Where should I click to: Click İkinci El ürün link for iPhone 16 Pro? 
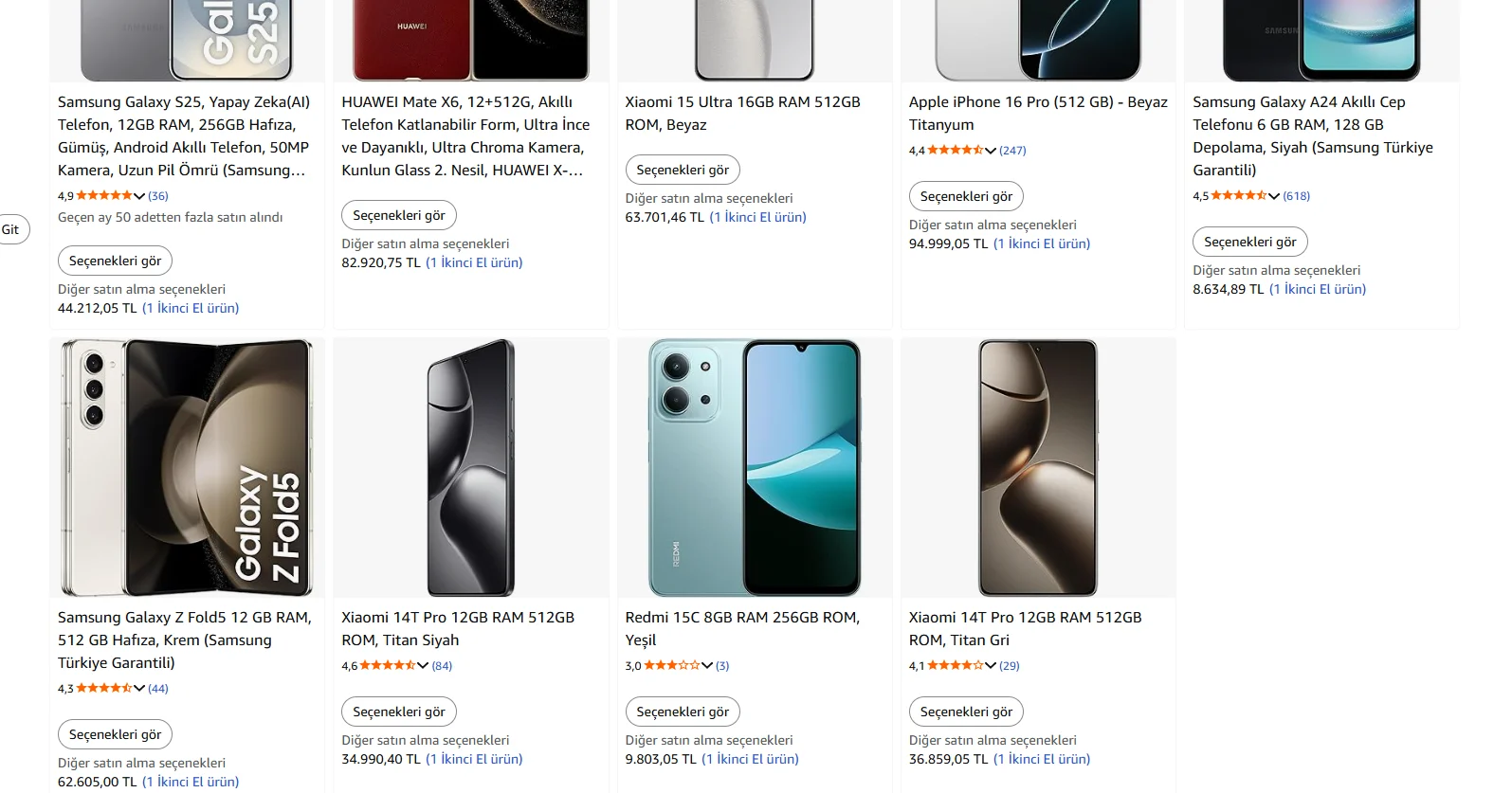[x=1042, y=243]
